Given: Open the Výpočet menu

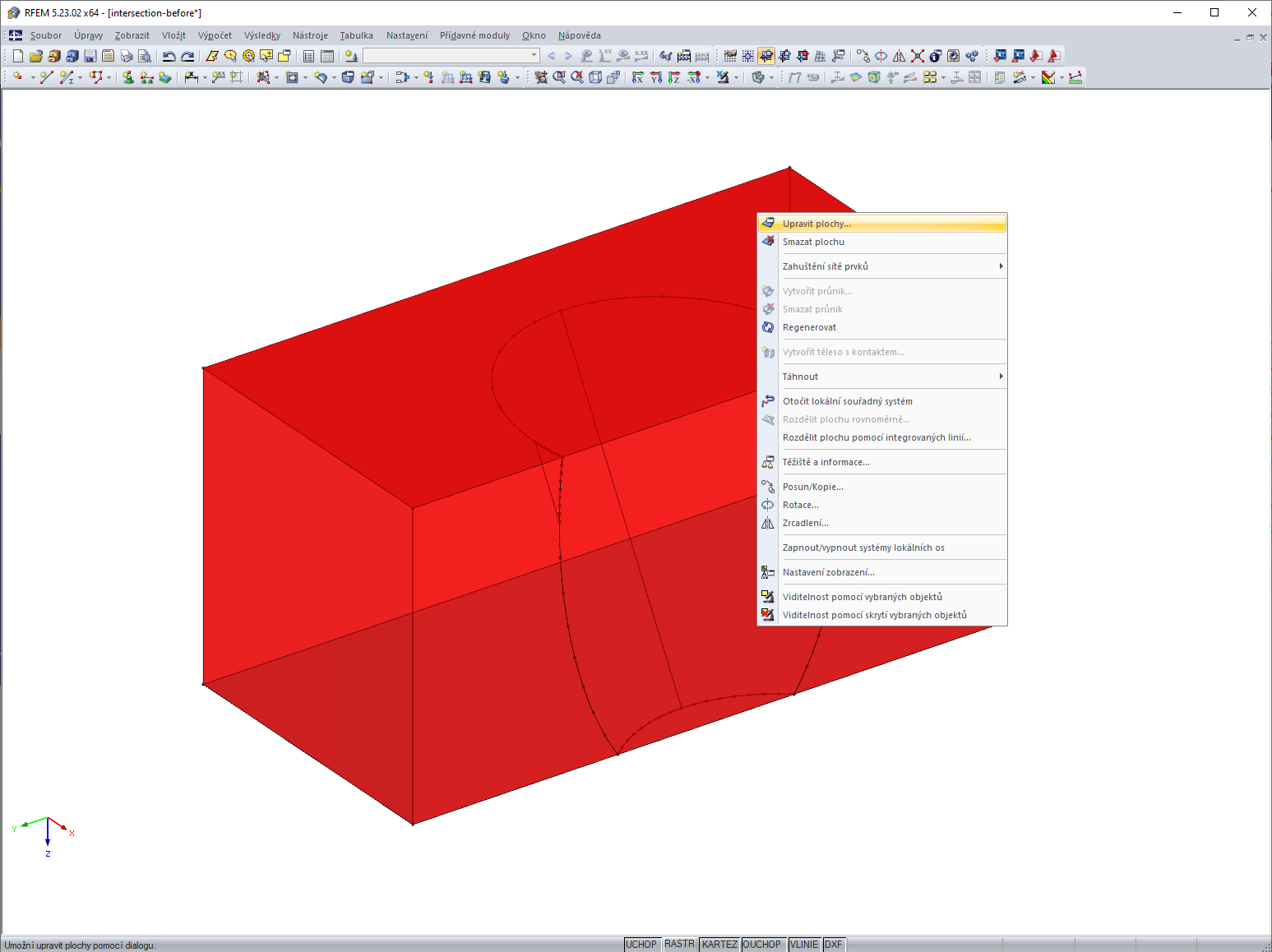Looking at the screenshot, I should 215,35.
